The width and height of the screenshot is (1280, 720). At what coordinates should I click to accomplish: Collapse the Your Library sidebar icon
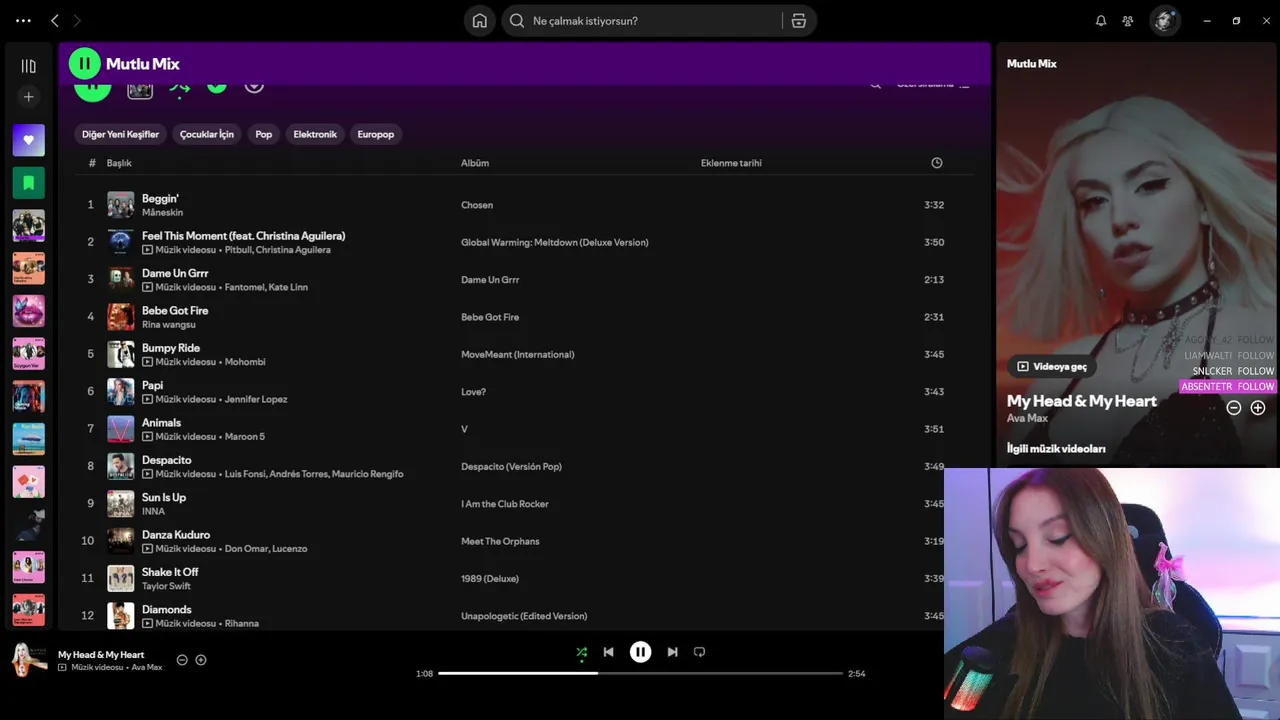coord(28,66)
